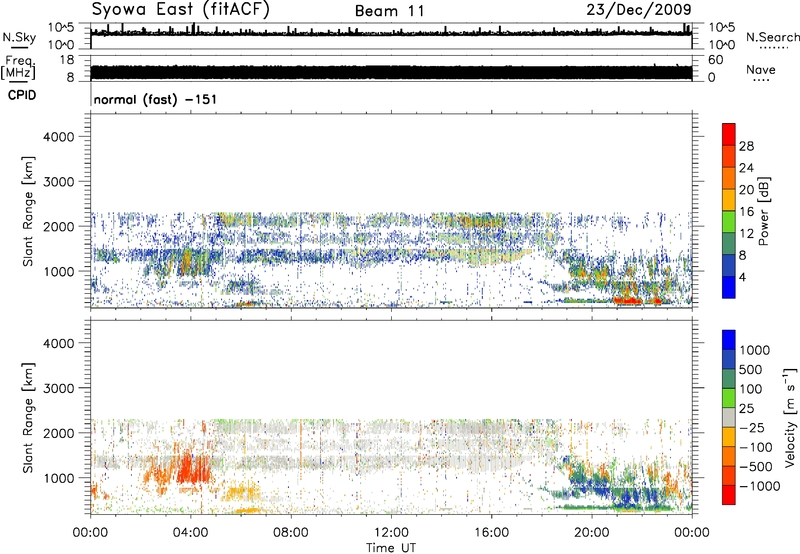Click the yellow 16-20 dB power colorbar segment

(x=729, y=199)
